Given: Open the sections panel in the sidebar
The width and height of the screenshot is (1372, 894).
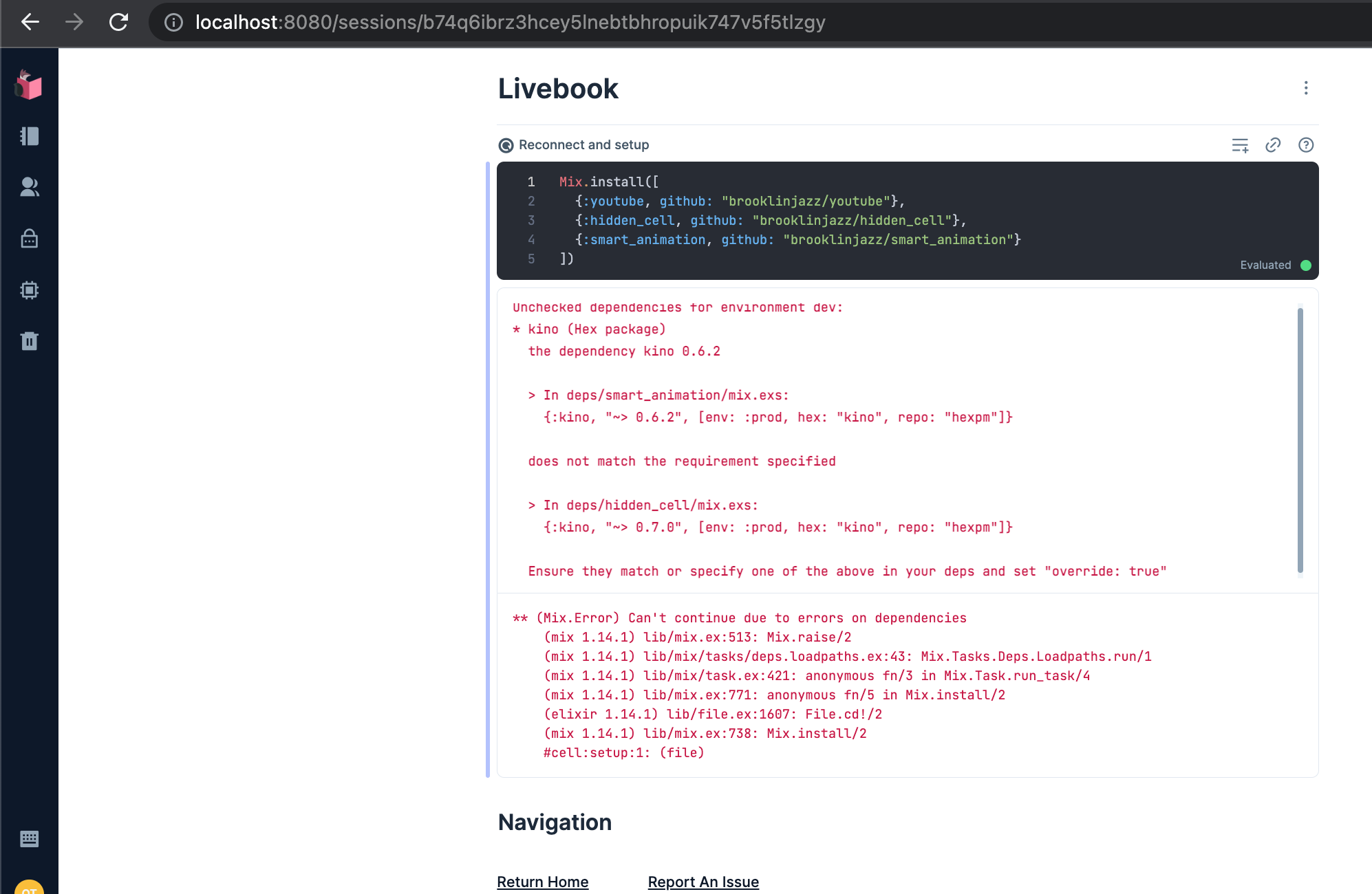Looking at the screenshot, I should click(29, 136).
